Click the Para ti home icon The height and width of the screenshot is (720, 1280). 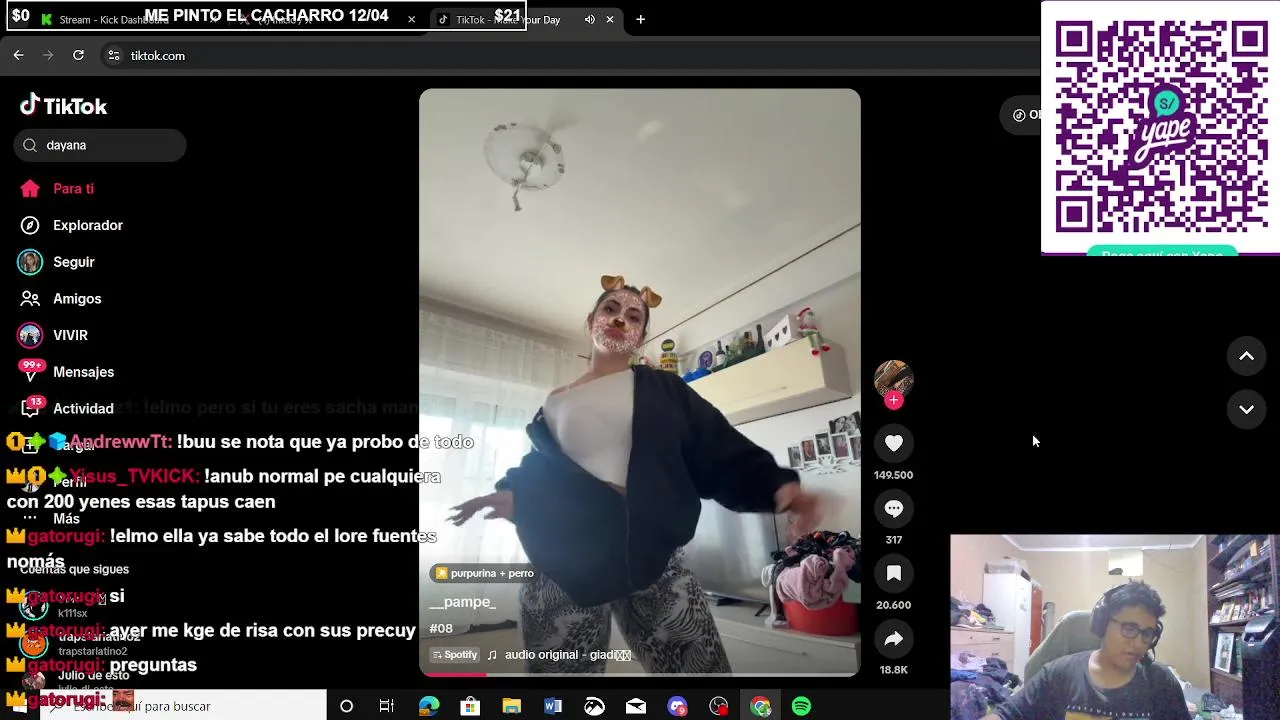30,189
